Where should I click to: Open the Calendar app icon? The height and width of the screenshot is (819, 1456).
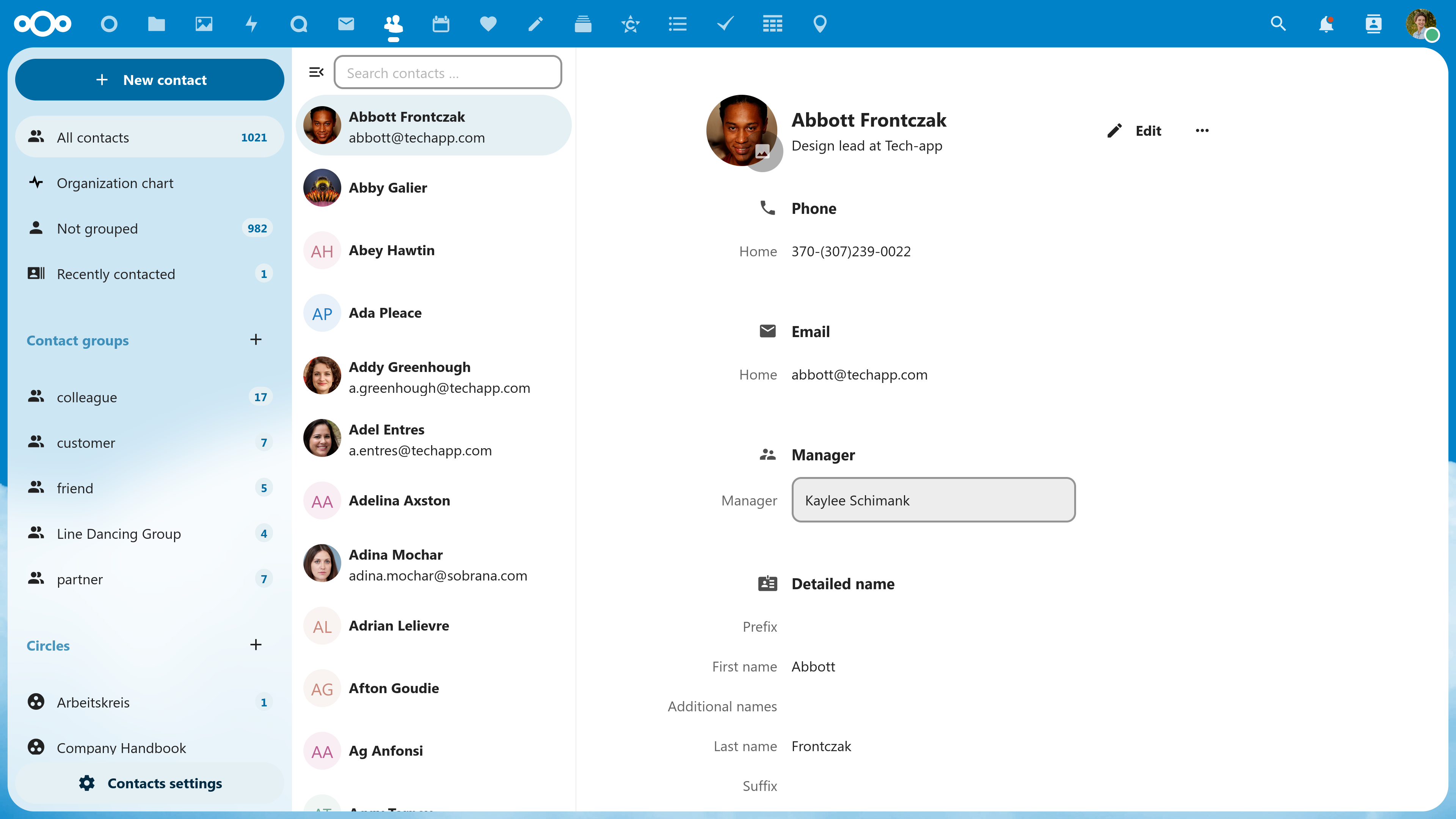click(441, 24)
